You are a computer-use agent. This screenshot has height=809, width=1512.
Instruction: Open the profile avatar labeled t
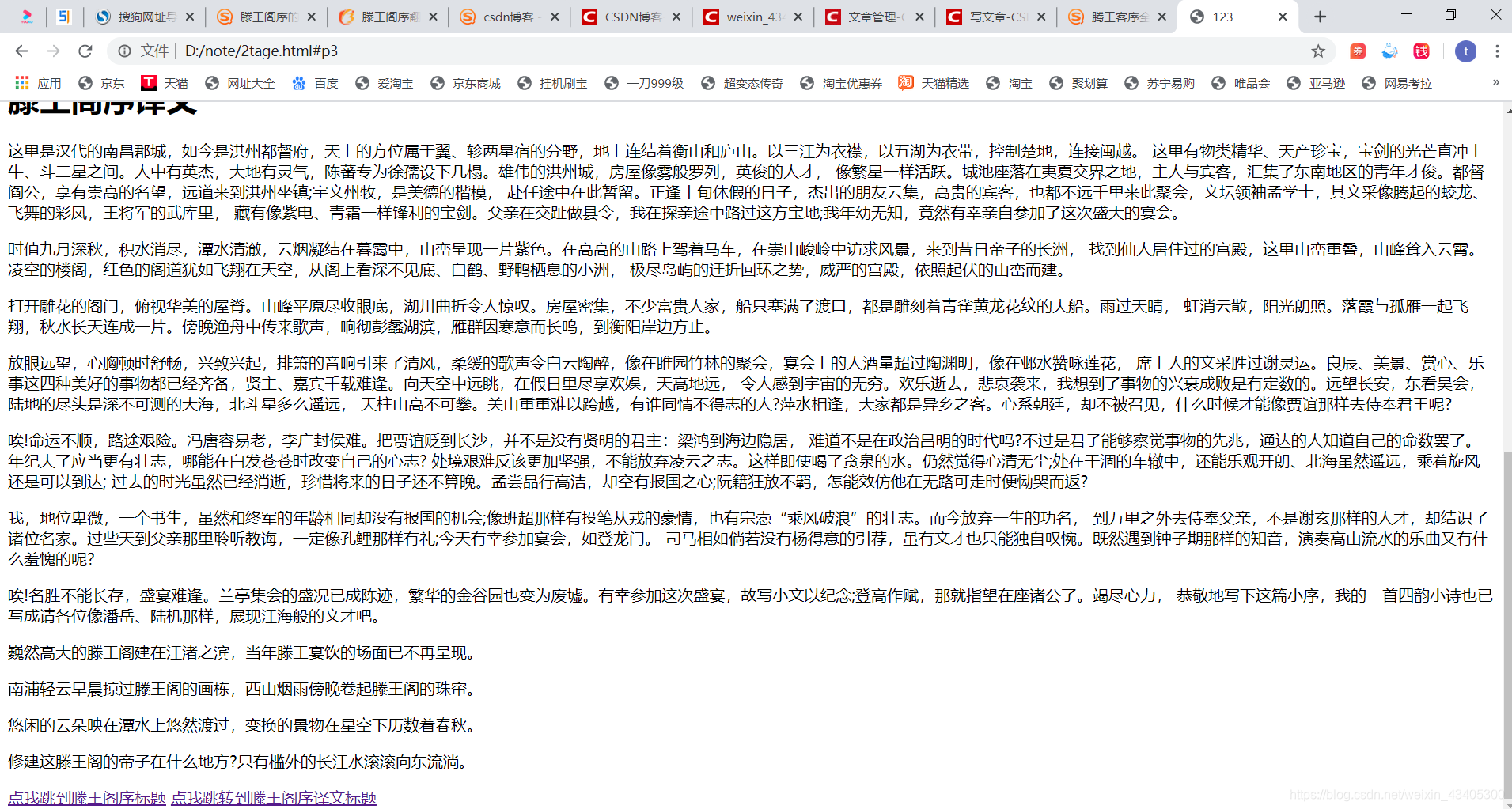point(1465,51)
